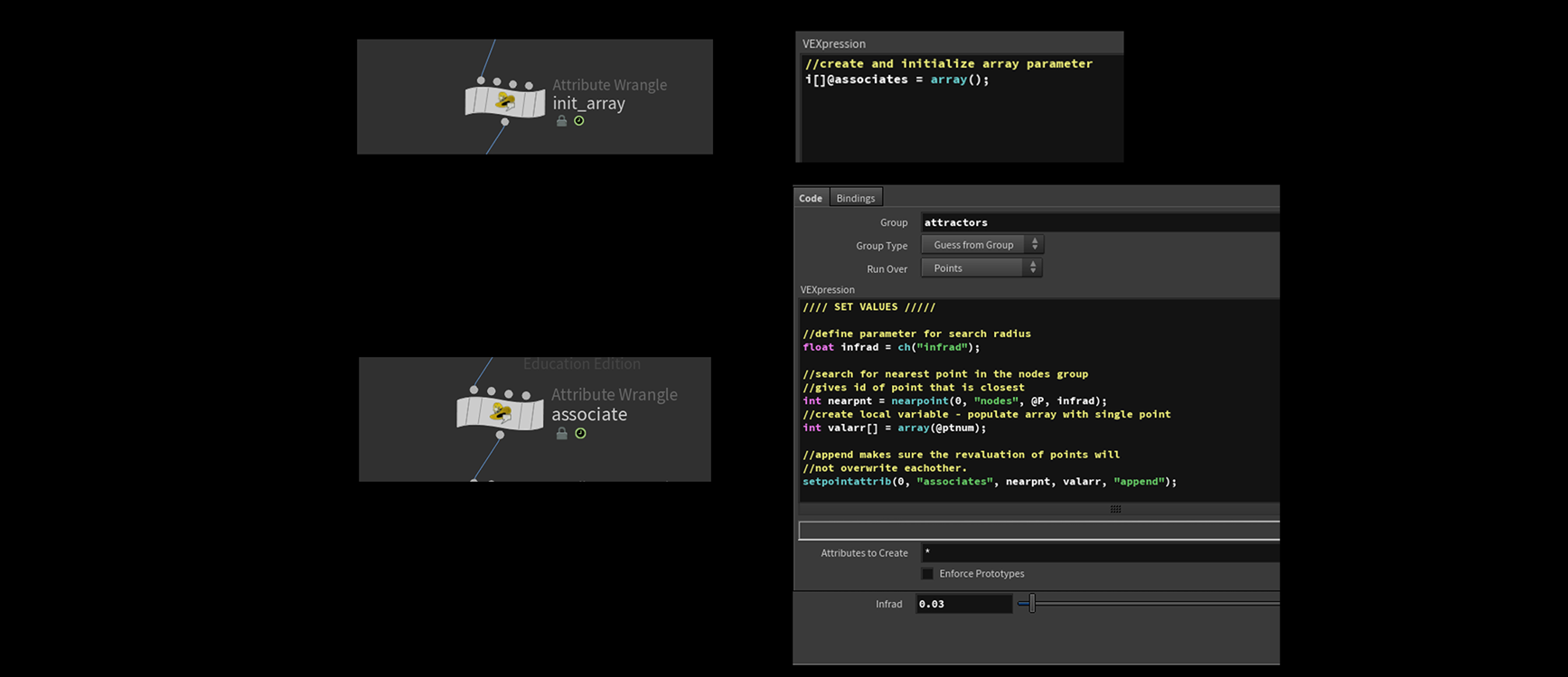Click the Attributes to Create field

(1099, 552)
